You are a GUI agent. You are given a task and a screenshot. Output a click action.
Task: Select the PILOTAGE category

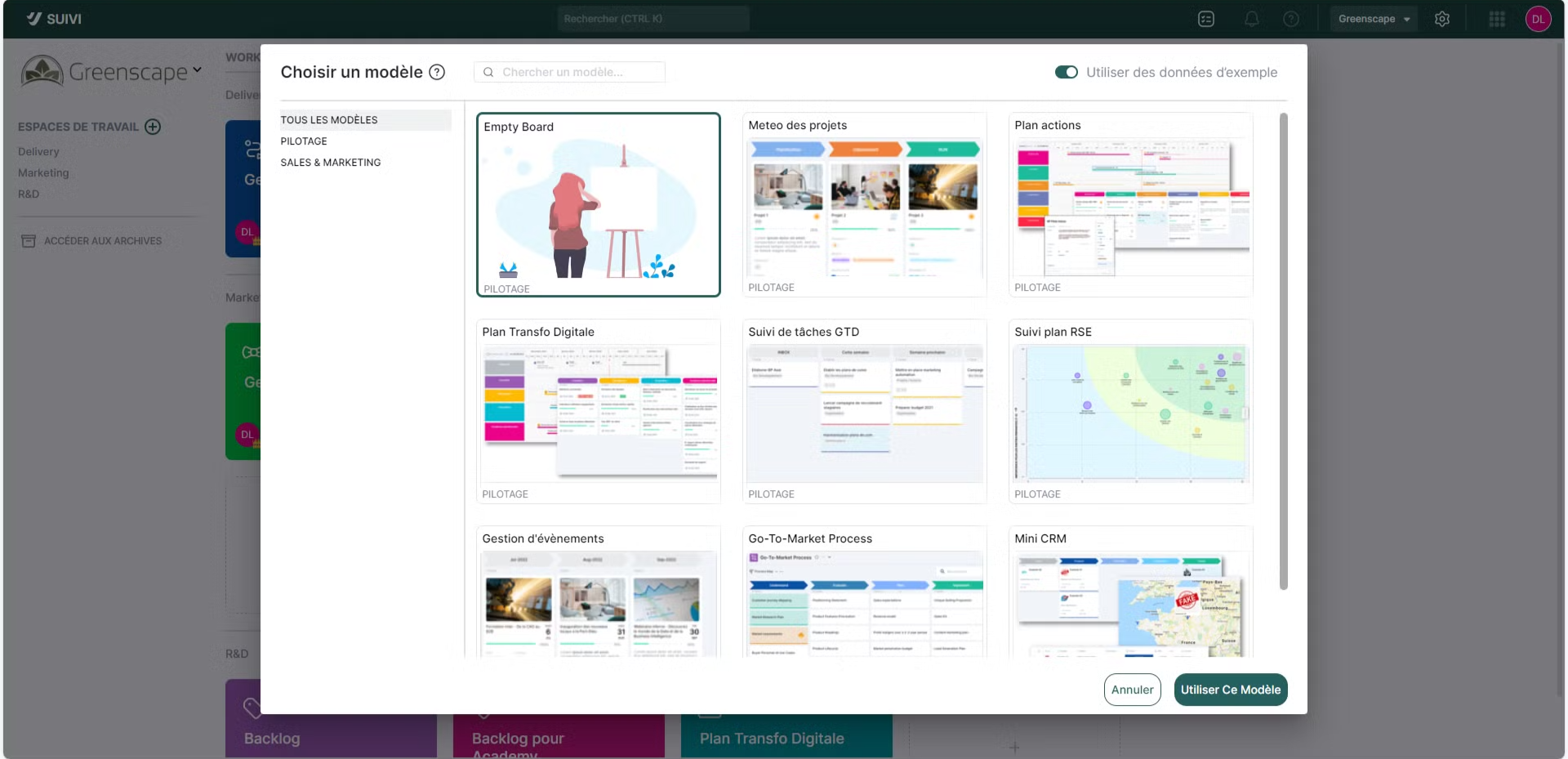(304, 141)
